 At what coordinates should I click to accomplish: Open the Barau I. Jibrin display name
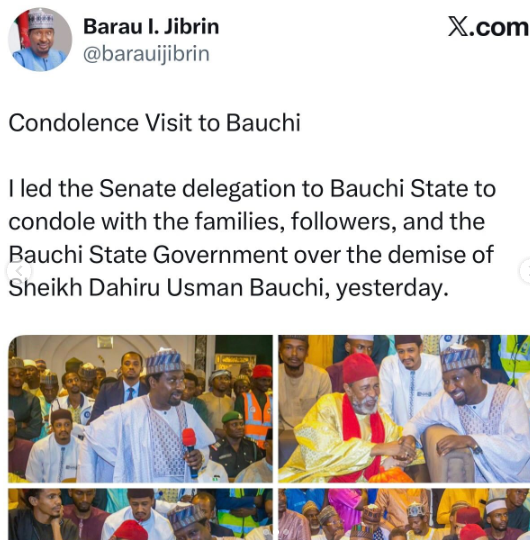(x=151, y=27)
